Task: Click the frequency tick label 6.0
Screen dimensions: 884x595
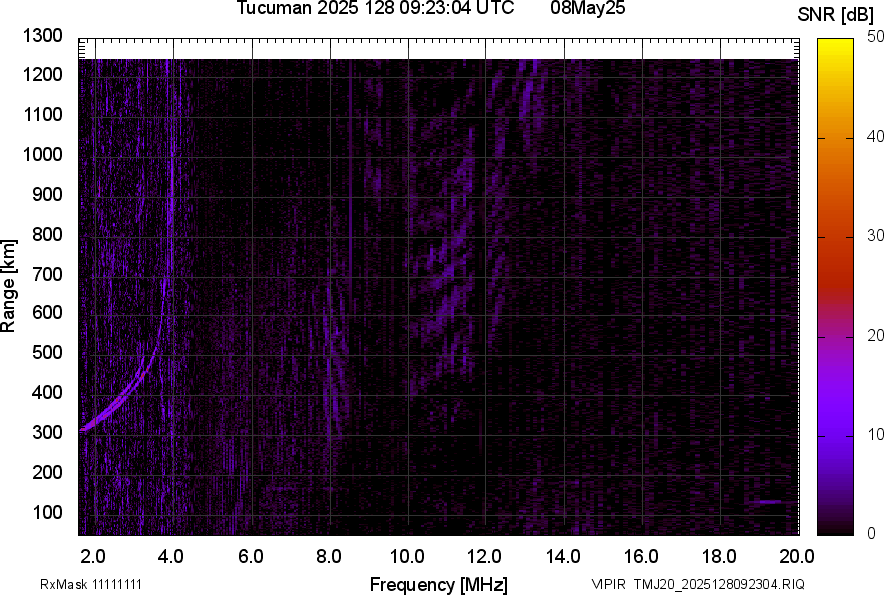Action: click(x=251, y=557)
